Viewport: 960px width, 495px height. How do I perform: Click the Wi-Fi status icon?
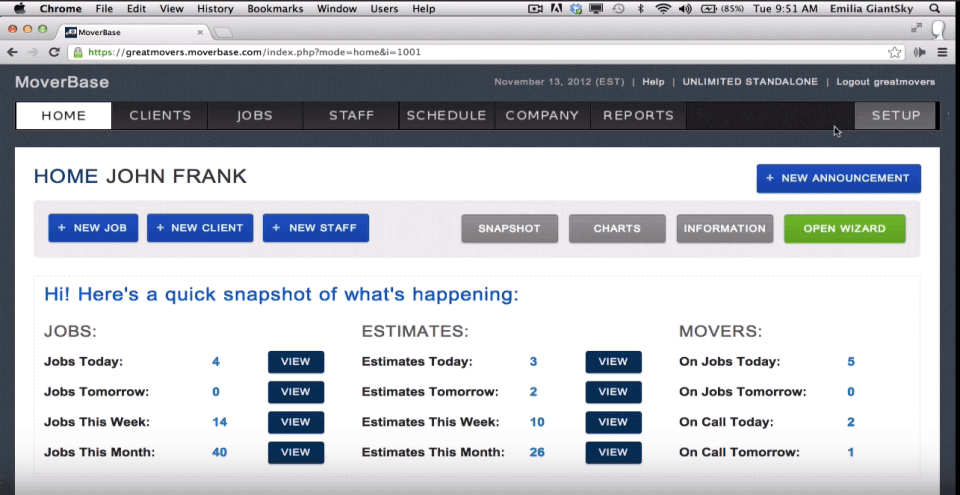[662, 9]
